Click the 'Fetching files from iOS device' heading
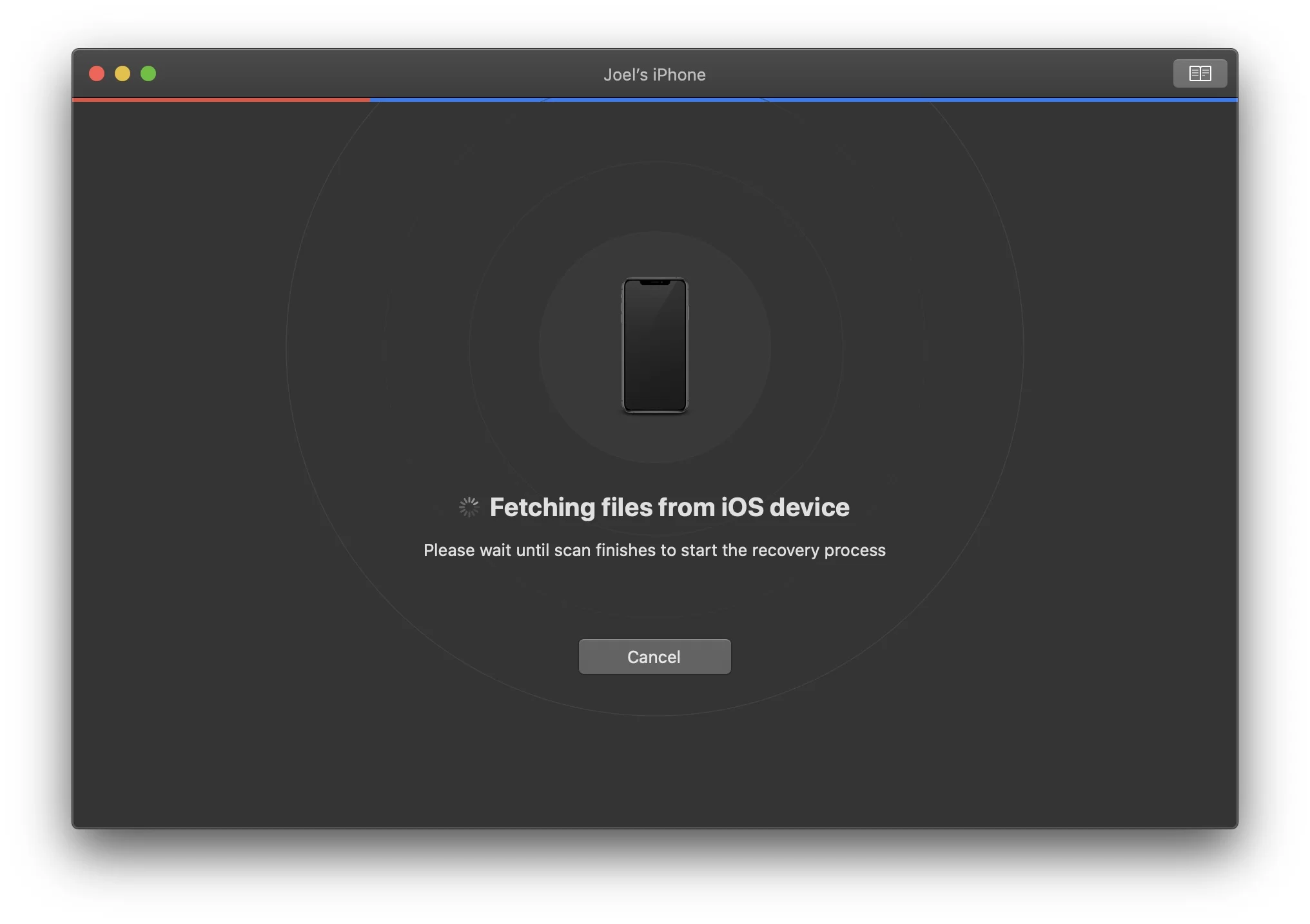 (x=669, y=507)
